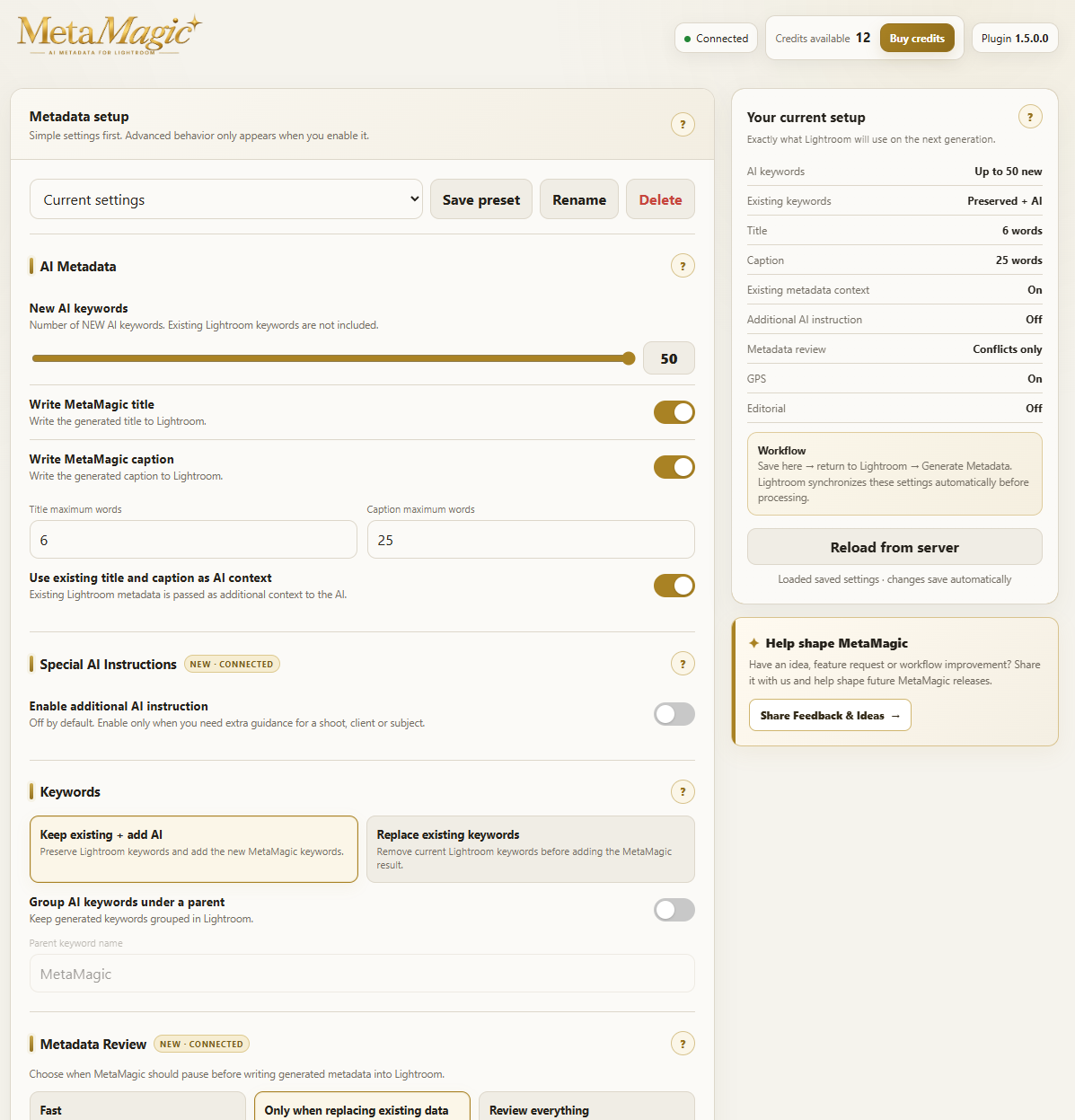This screenshot has height=1120, width=1075.
Task: Open help for Special AI Instructions
Action: (683, 664)
